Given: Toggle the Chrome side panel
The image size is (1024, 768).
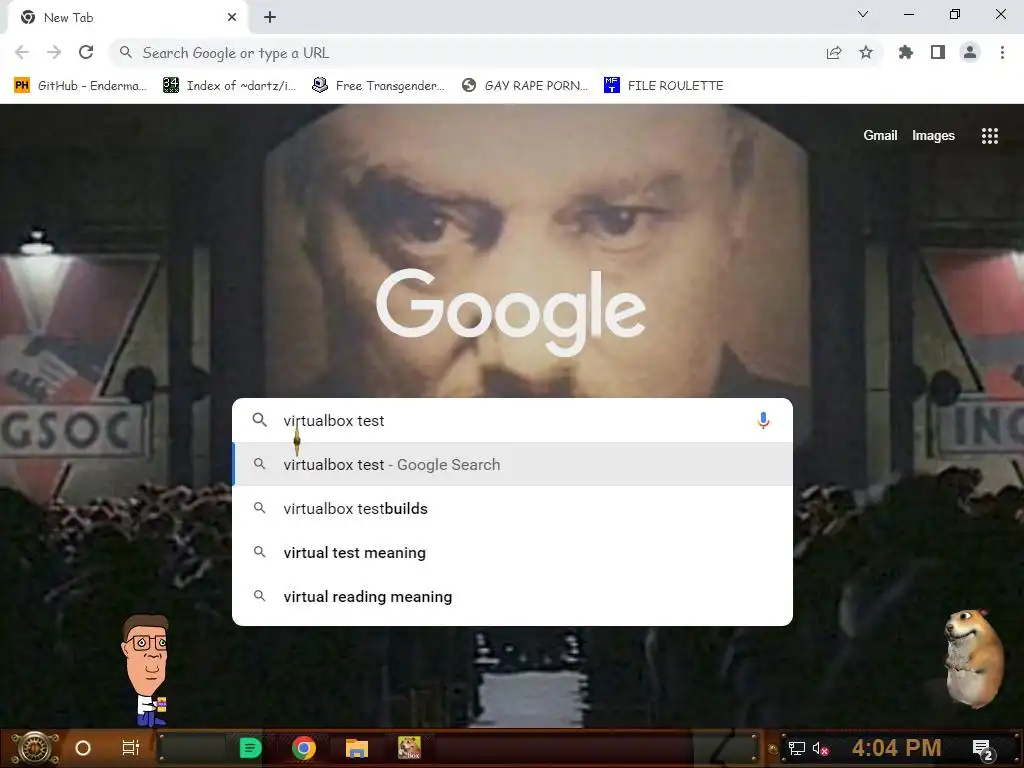Looking at the screenshot, I should tap(938, 52).
